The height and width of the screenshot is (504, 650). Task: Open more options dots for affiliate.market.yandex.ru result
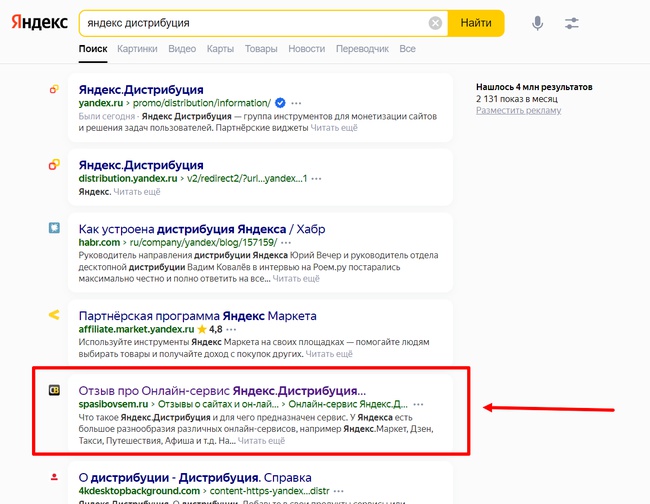click(231, 330)
